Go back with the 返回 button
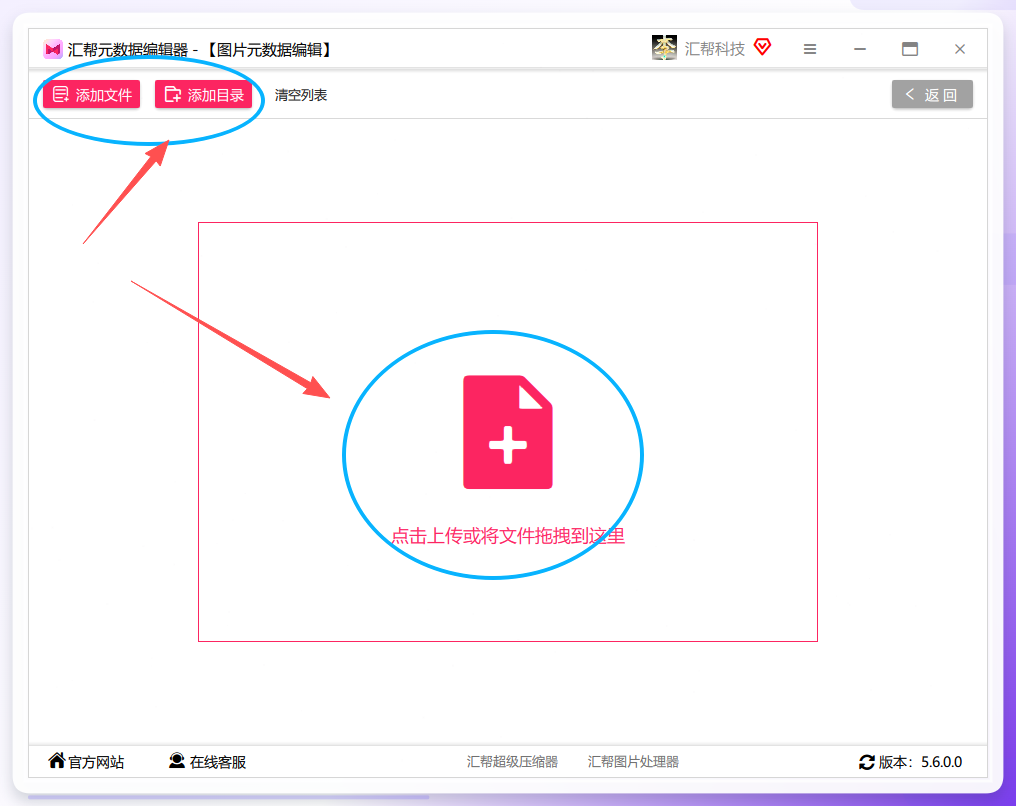The image size is (1016, 806). (x=932, y=95)
